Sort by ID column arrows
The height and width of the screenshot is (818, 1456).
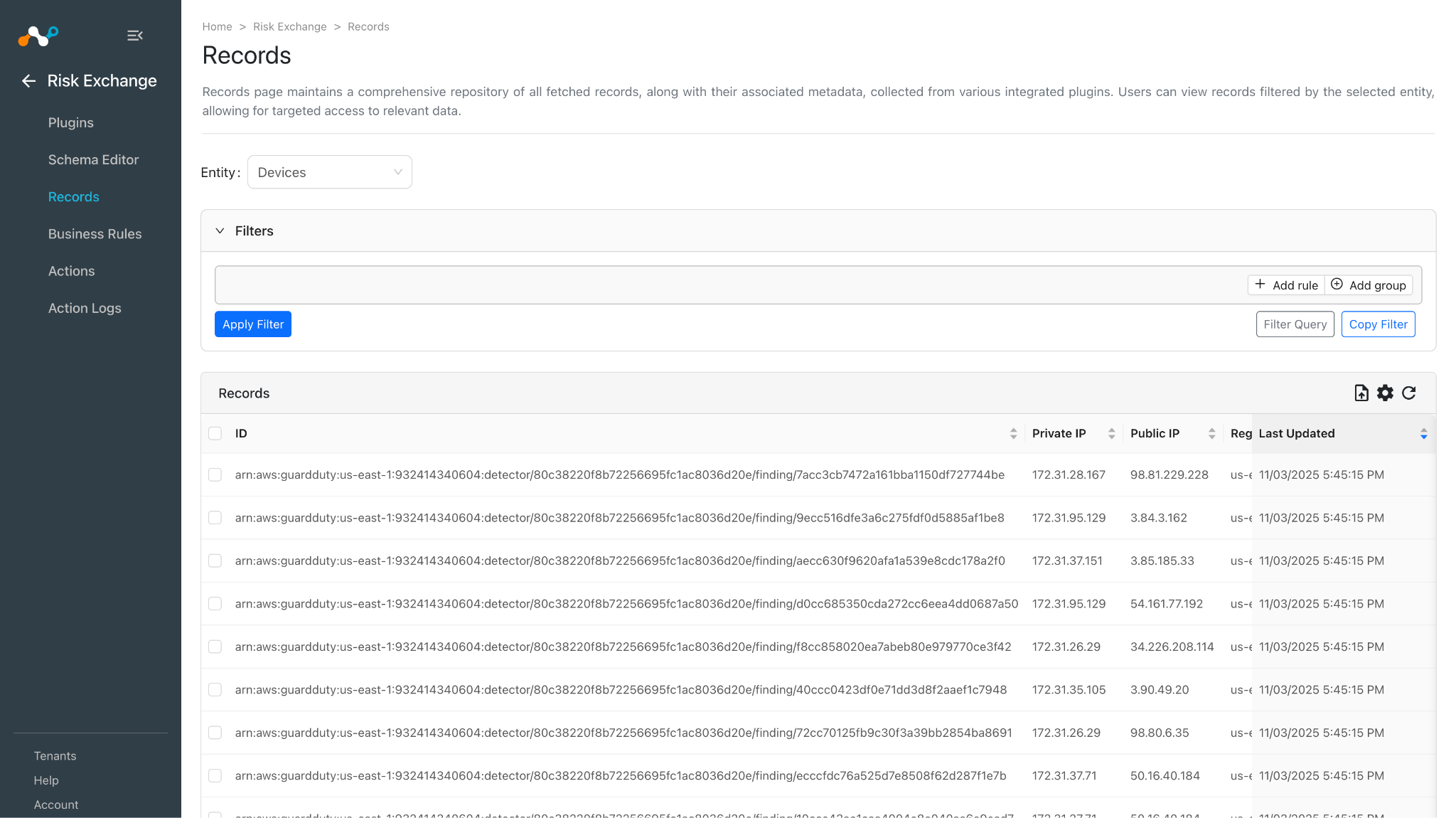point(1013,434)
